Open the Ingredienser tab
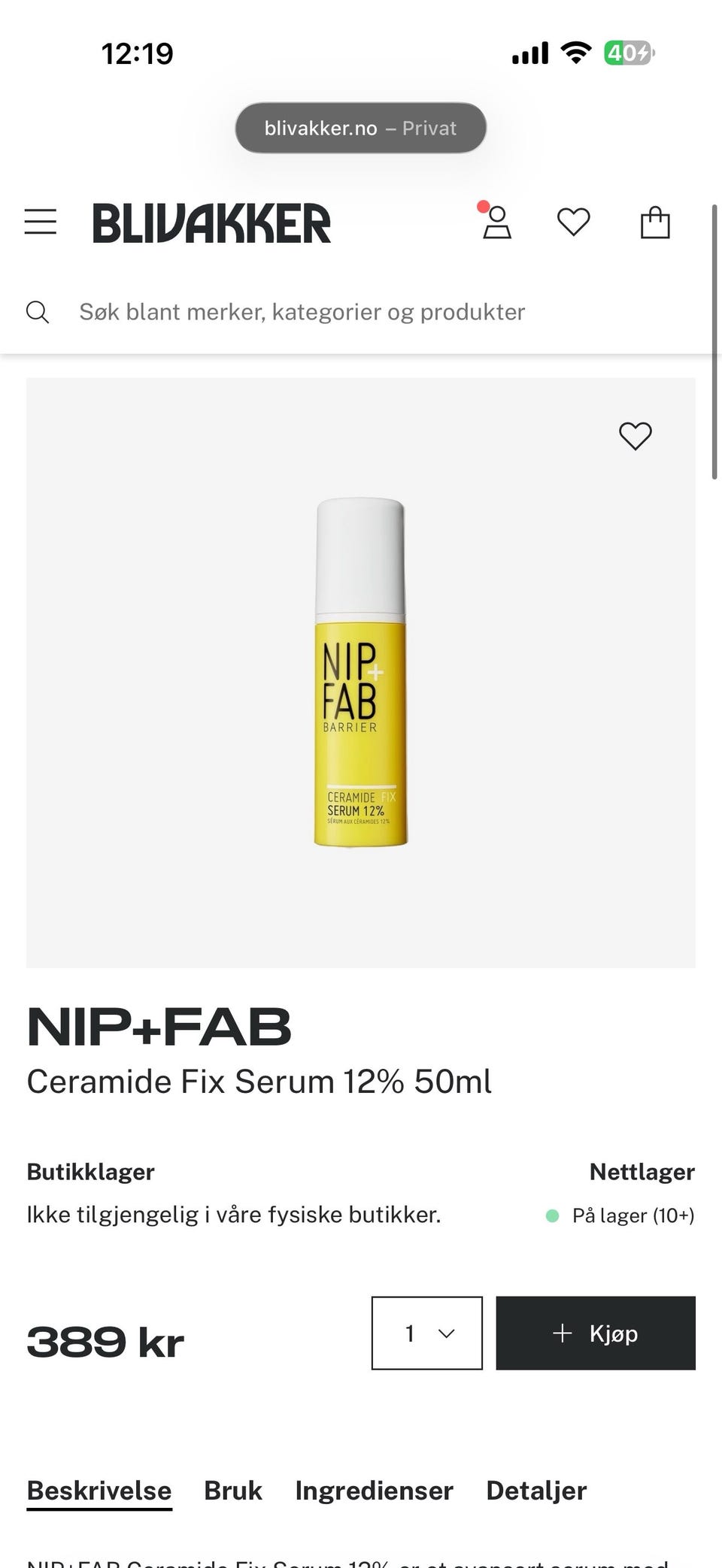The width and height of the screenshot is (722, 1568). tap(374, 1490)
